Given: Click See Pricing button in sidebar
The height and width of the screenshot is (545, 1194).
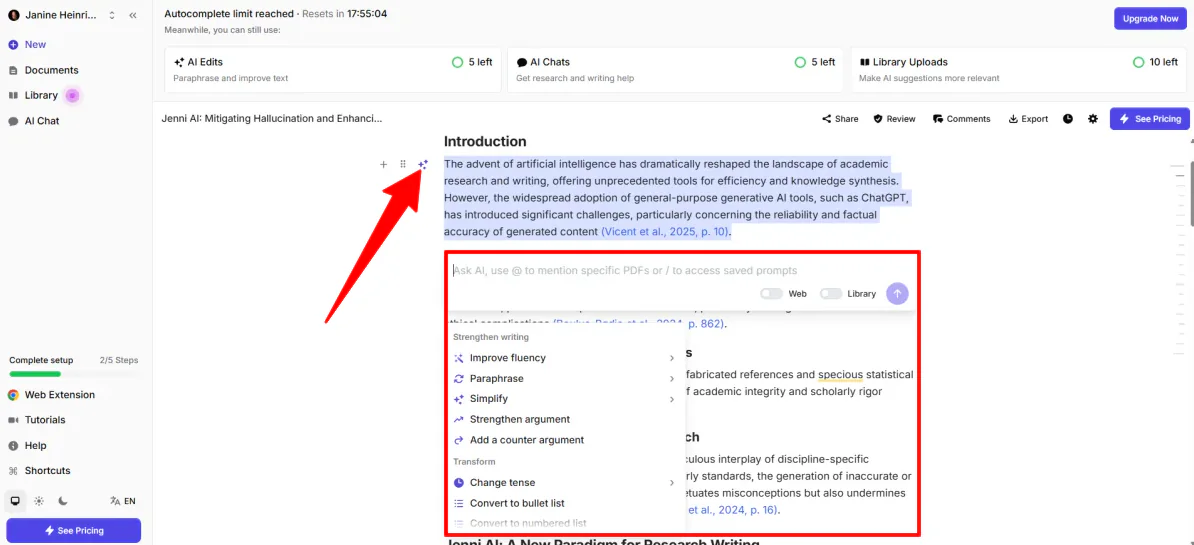Looking at the screenshot, I should click(x=74, y=531).
